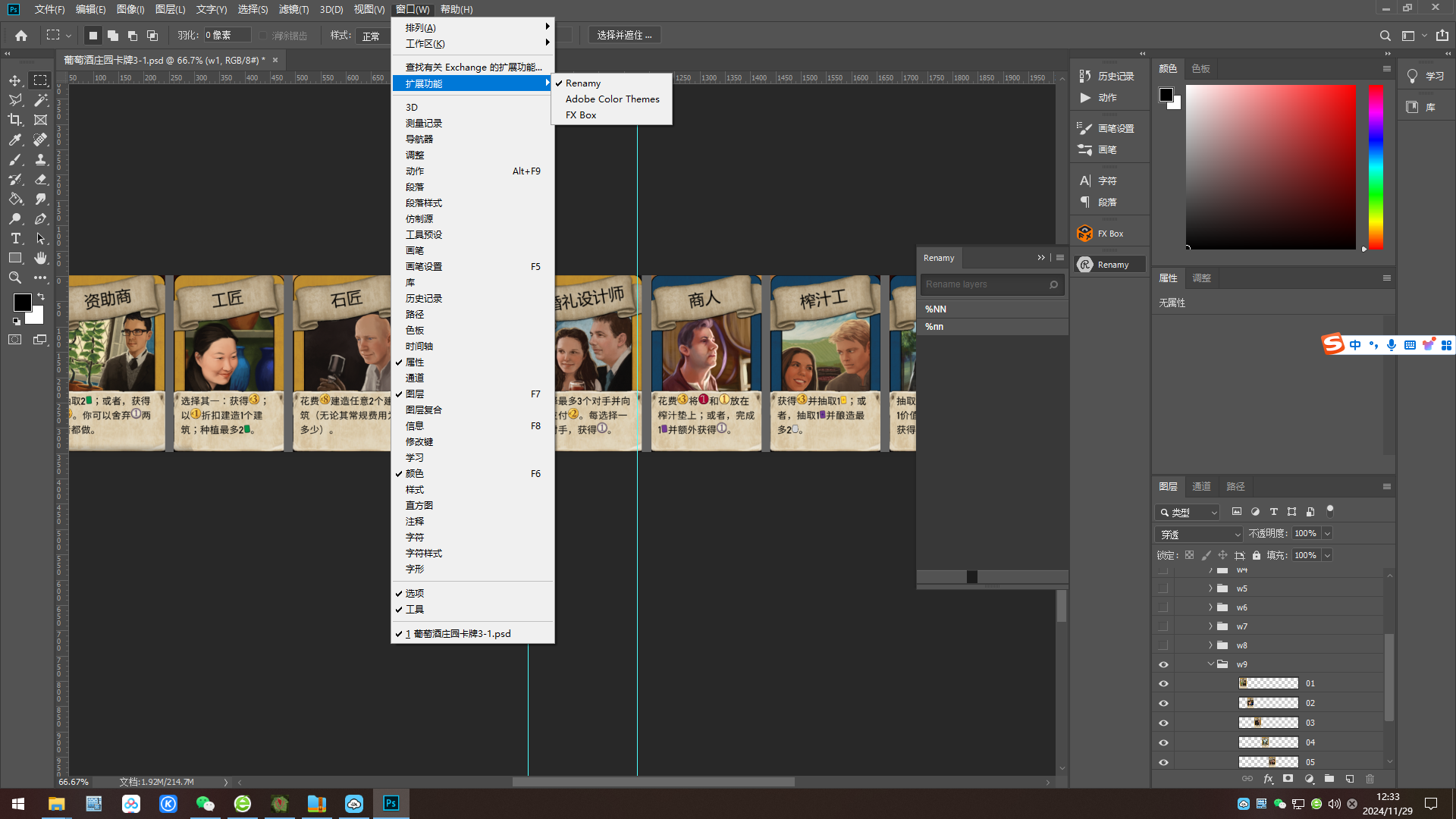Select the Polygonal Lasso tool

(15, 100)
